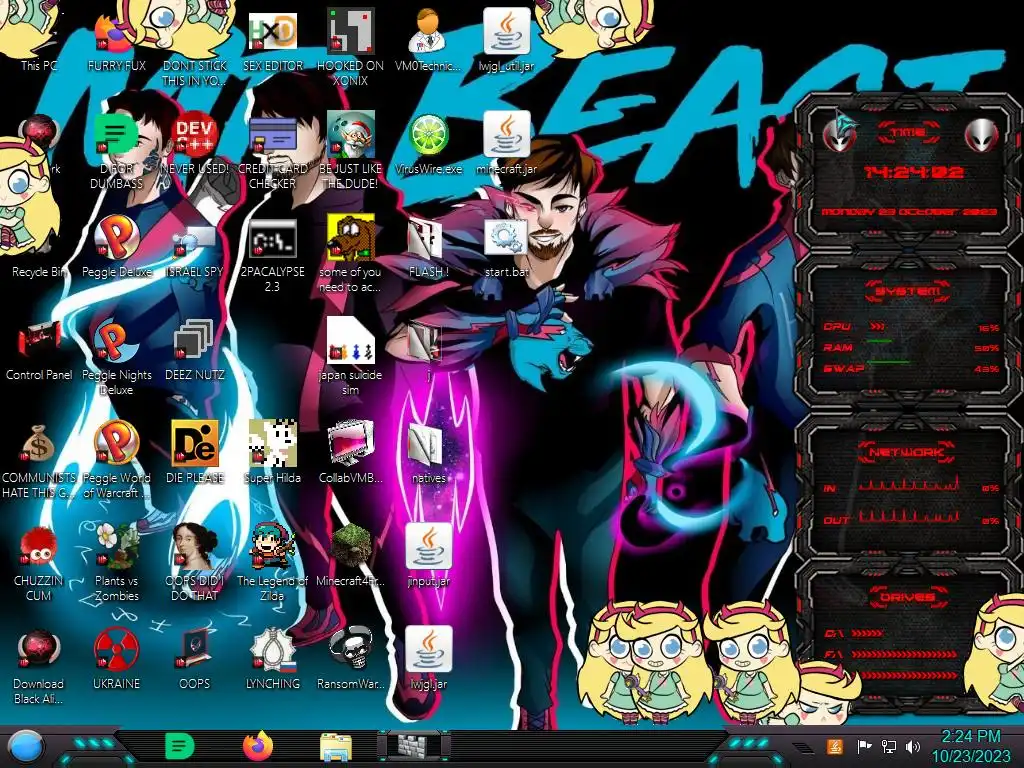Viewport: 1024px width, 768px height.
Task: Open the FLASH ! folder
Action: tap(426, 238)
